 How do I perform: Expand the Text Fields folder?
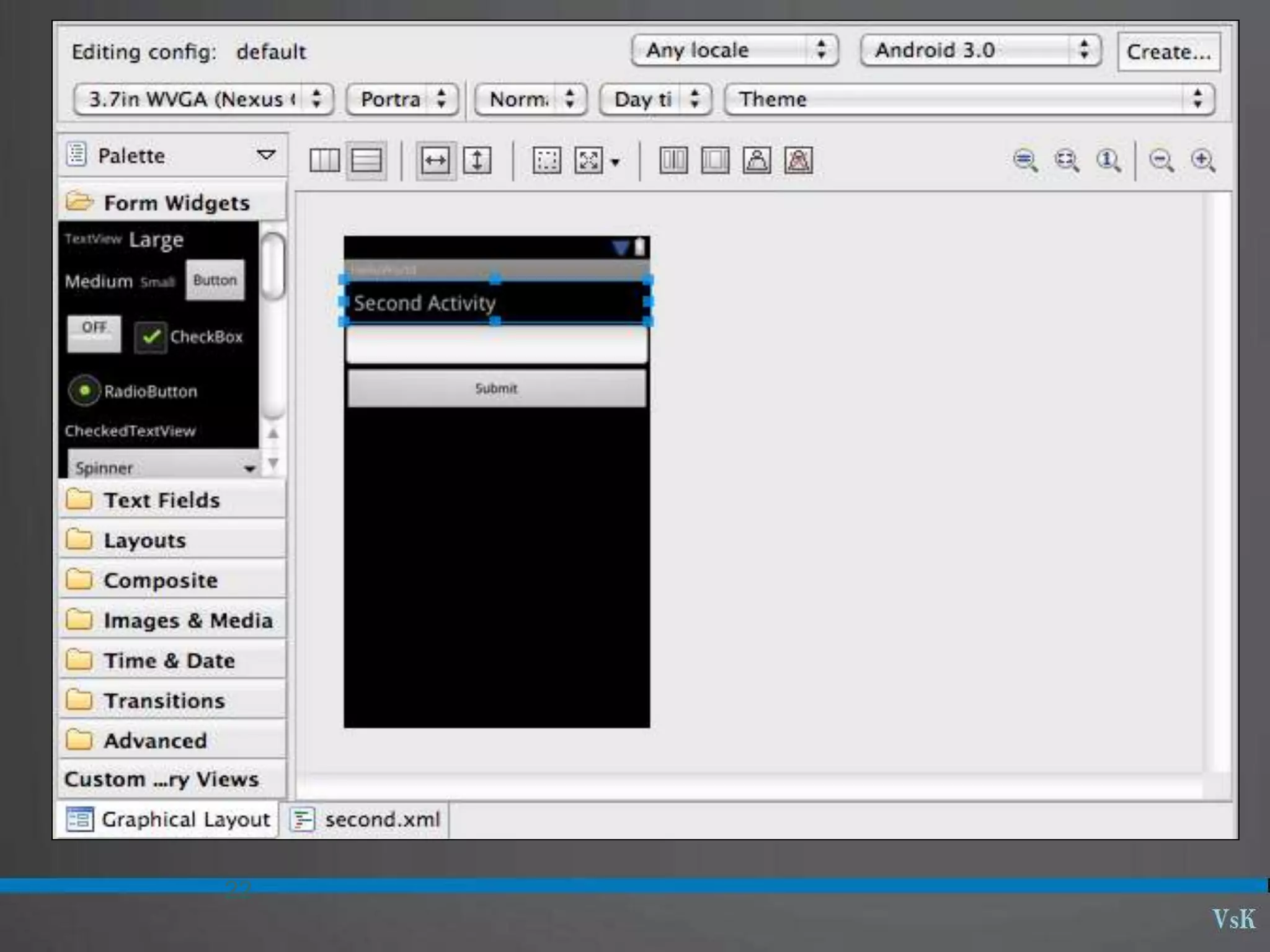coord(172,500)
